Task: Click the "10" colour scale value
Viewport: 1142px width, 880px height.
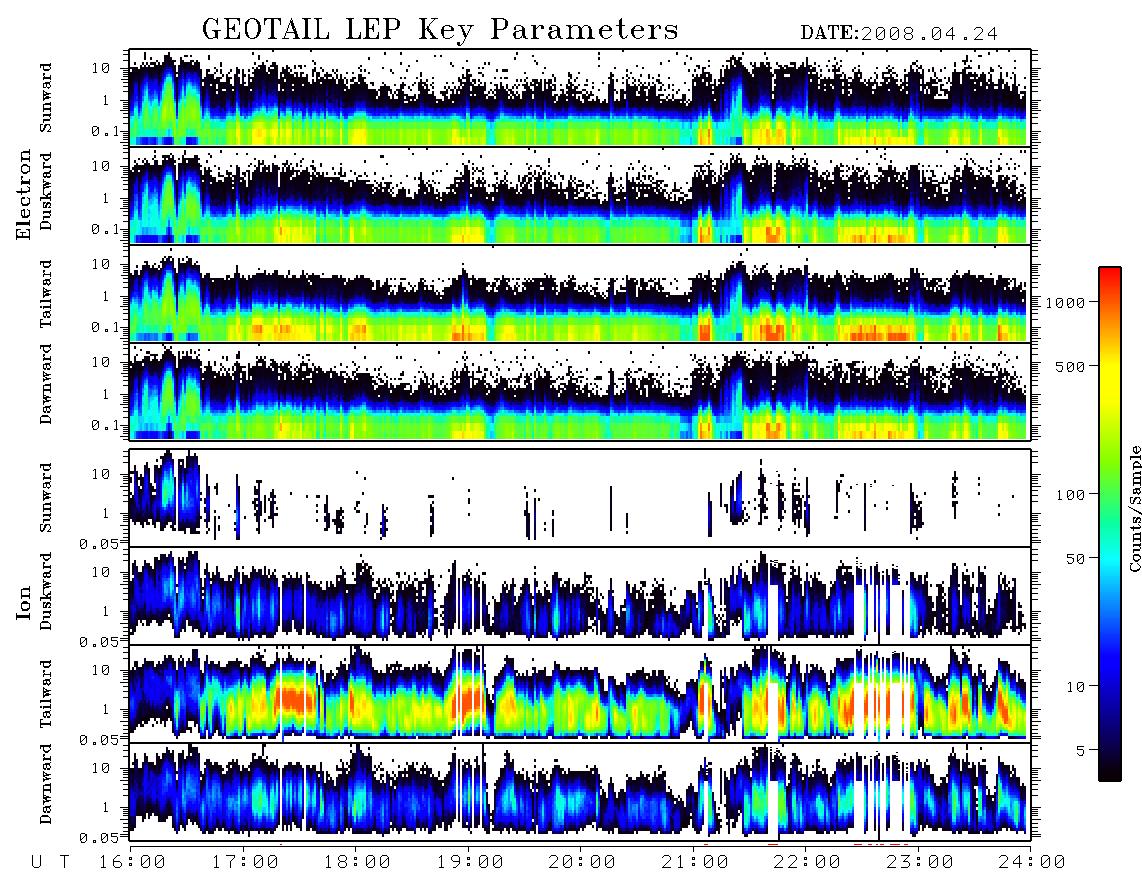Action: (x=1075, y=686)
